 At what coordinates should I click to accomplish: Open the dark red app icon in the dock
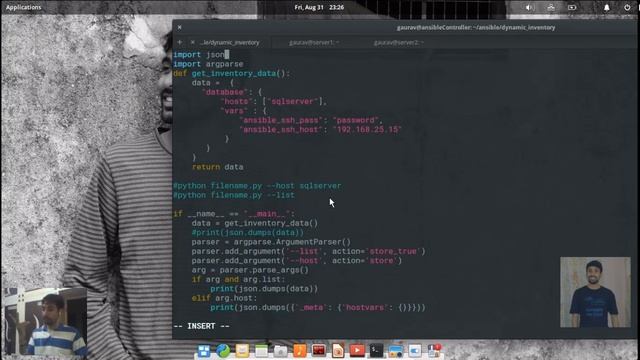pos(319,351)
